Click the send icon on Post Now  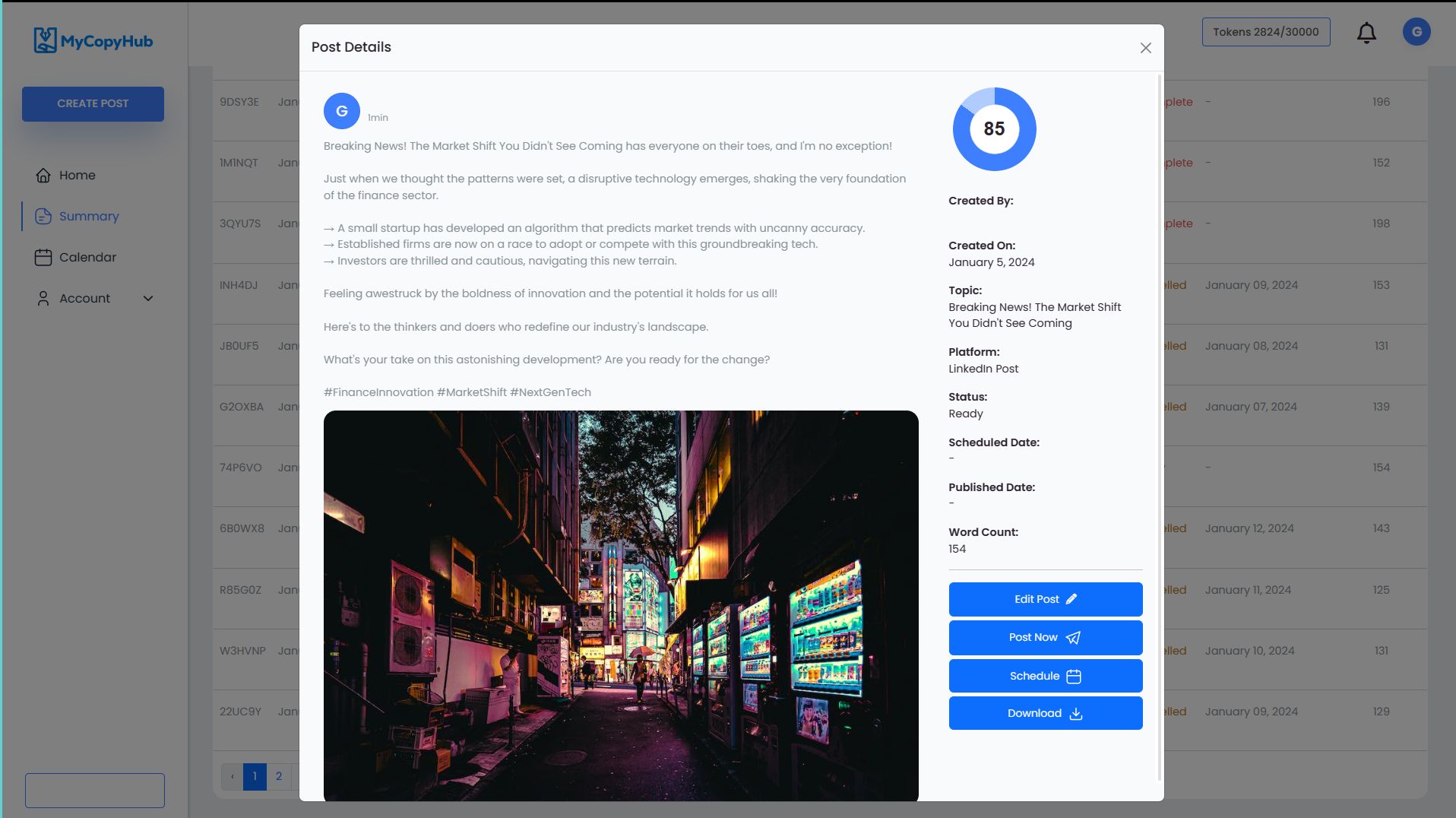coord(1073,638)
